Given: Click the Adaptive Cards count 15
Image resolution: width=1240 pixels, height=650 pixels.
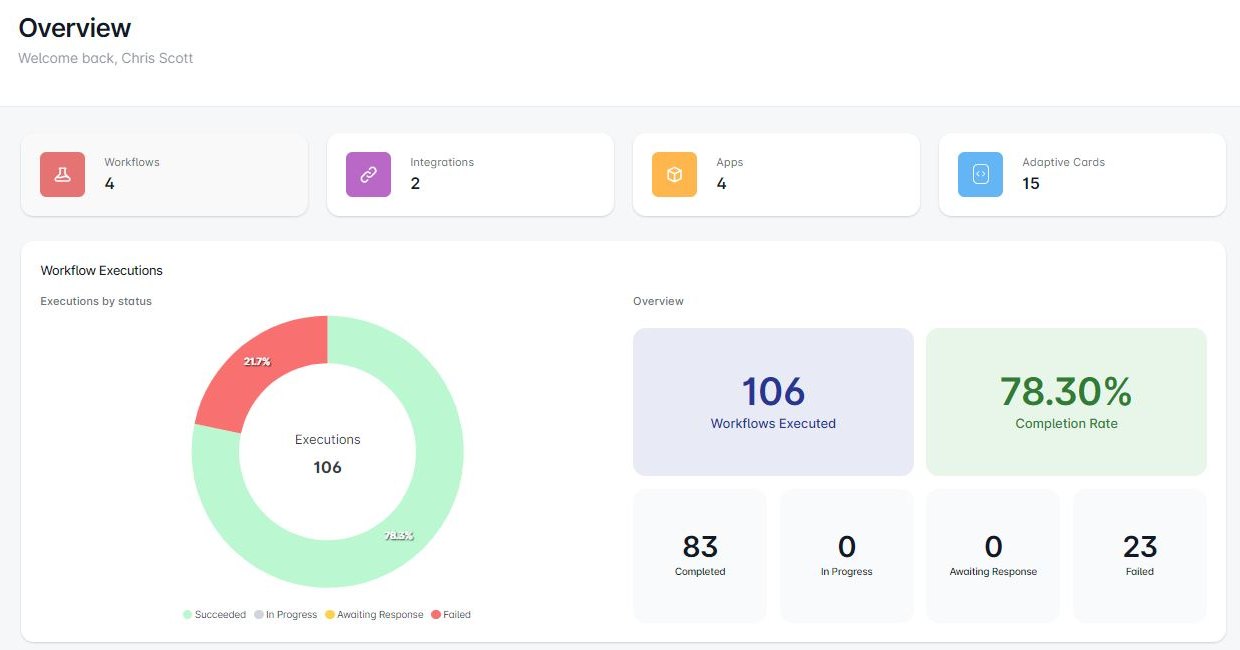Looking at the screenshot, I should (x=1031, y=183).
